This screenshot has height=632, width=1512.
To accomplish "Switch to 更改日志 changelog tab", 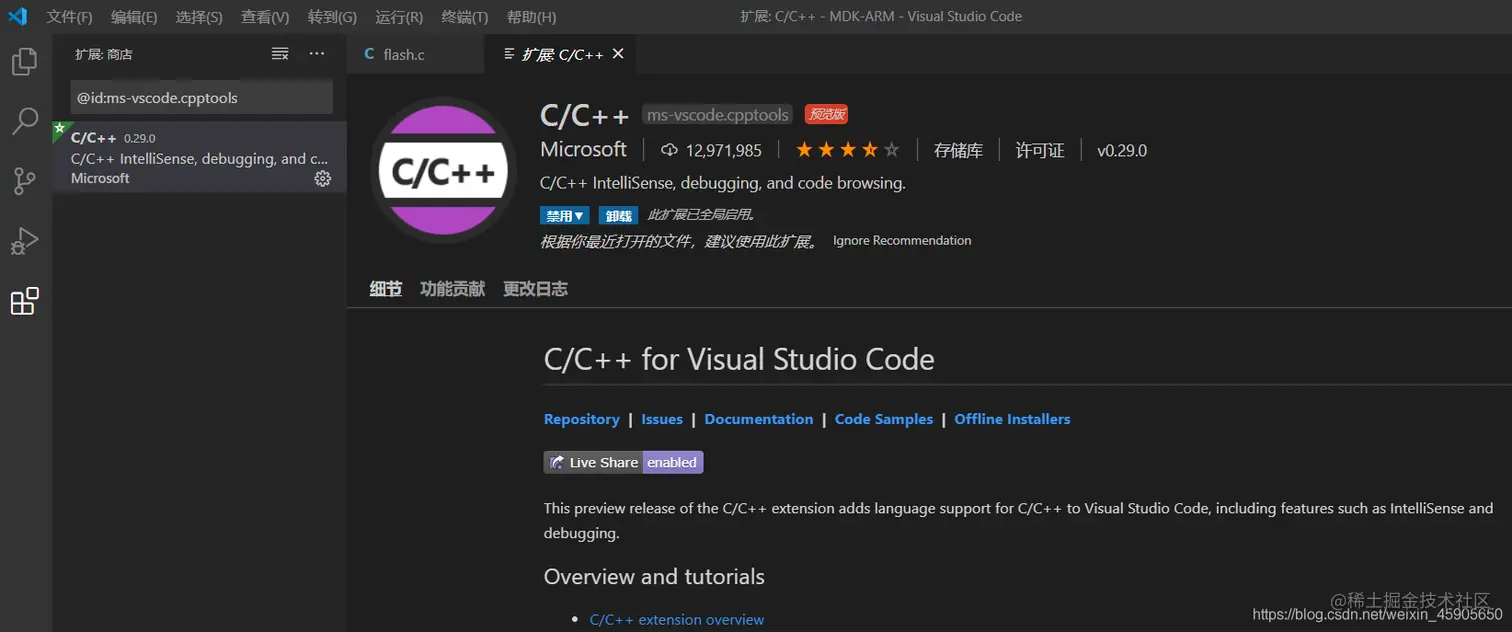I will pyautogui.click(x=535, y=289).
